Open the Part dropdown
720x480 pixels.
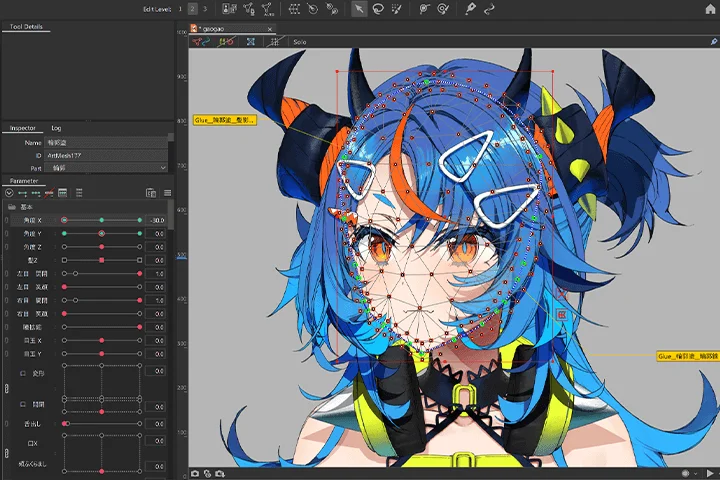point(106,168)
